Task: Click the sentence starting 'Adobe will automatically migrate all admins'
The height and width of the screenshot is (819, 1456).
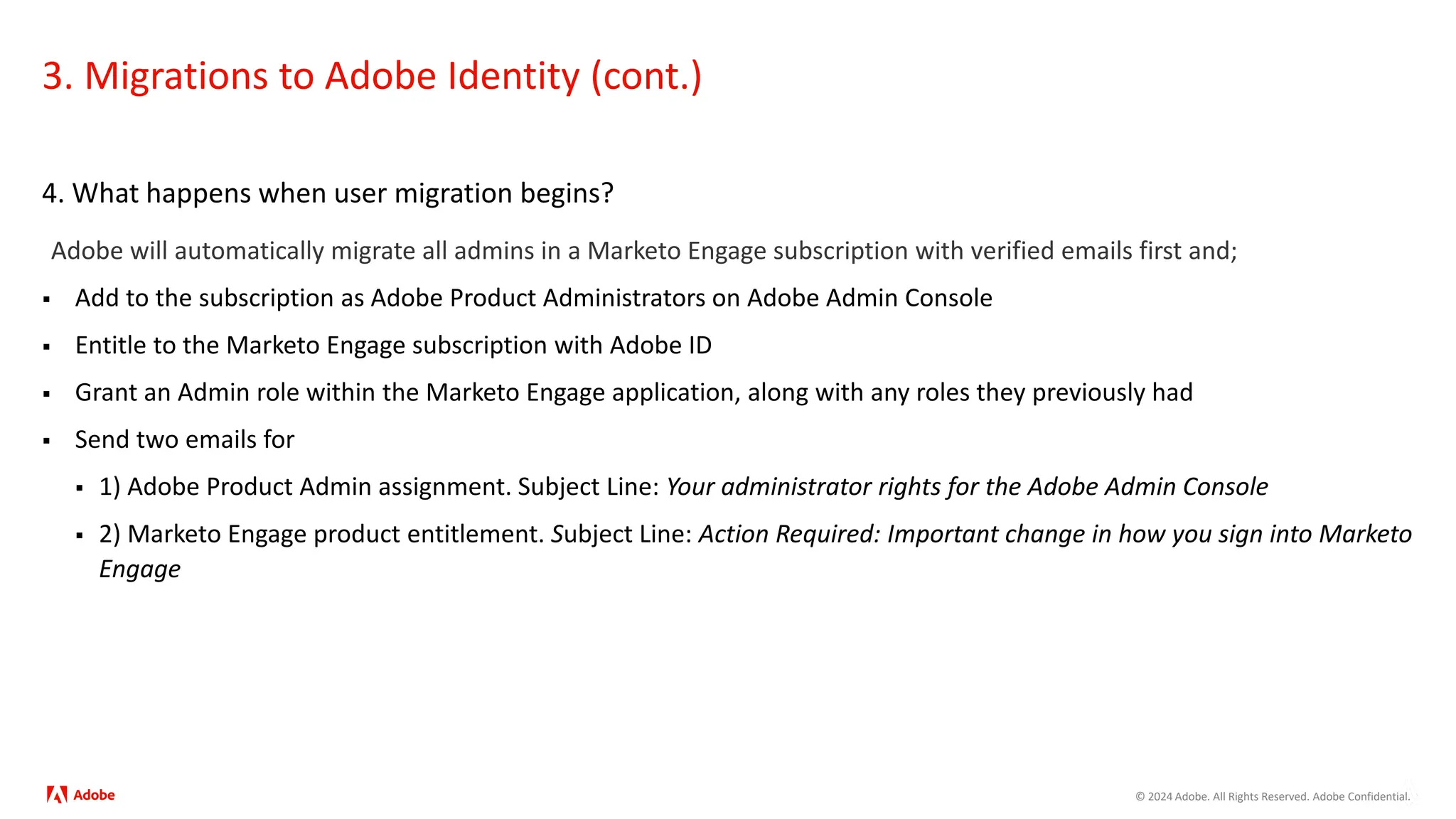Action: coord(644,251)
